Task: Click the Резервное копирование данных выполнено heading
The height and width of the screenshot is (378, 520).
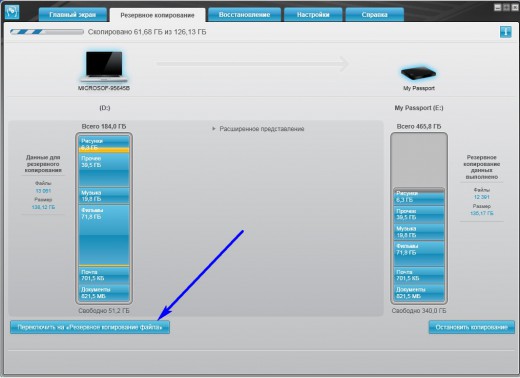Action: click(481, 167)
